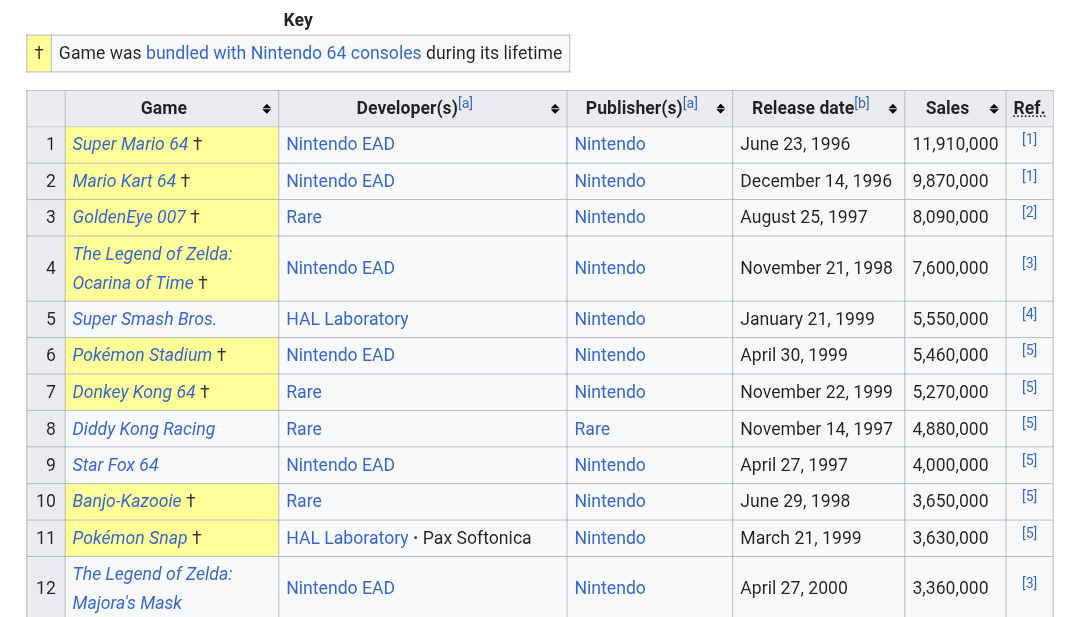Select Pax Softonica developer text
Viewport: 1080px width, 617px height.
(477, 538)
